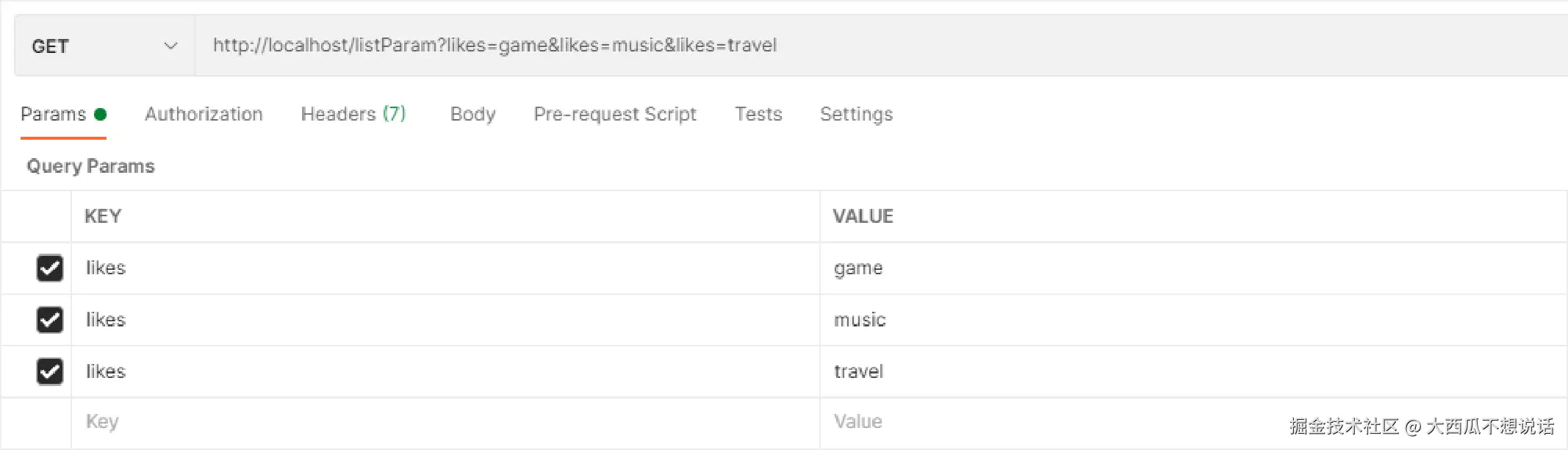Switch to the Body tab
This screenshot has width=1568, height=450.
point(472,115)
